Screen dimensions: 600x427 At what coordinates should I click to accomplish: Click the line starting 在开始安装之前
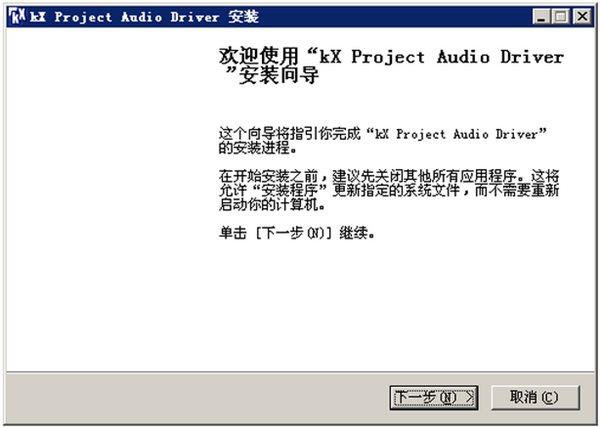[389, 176]
